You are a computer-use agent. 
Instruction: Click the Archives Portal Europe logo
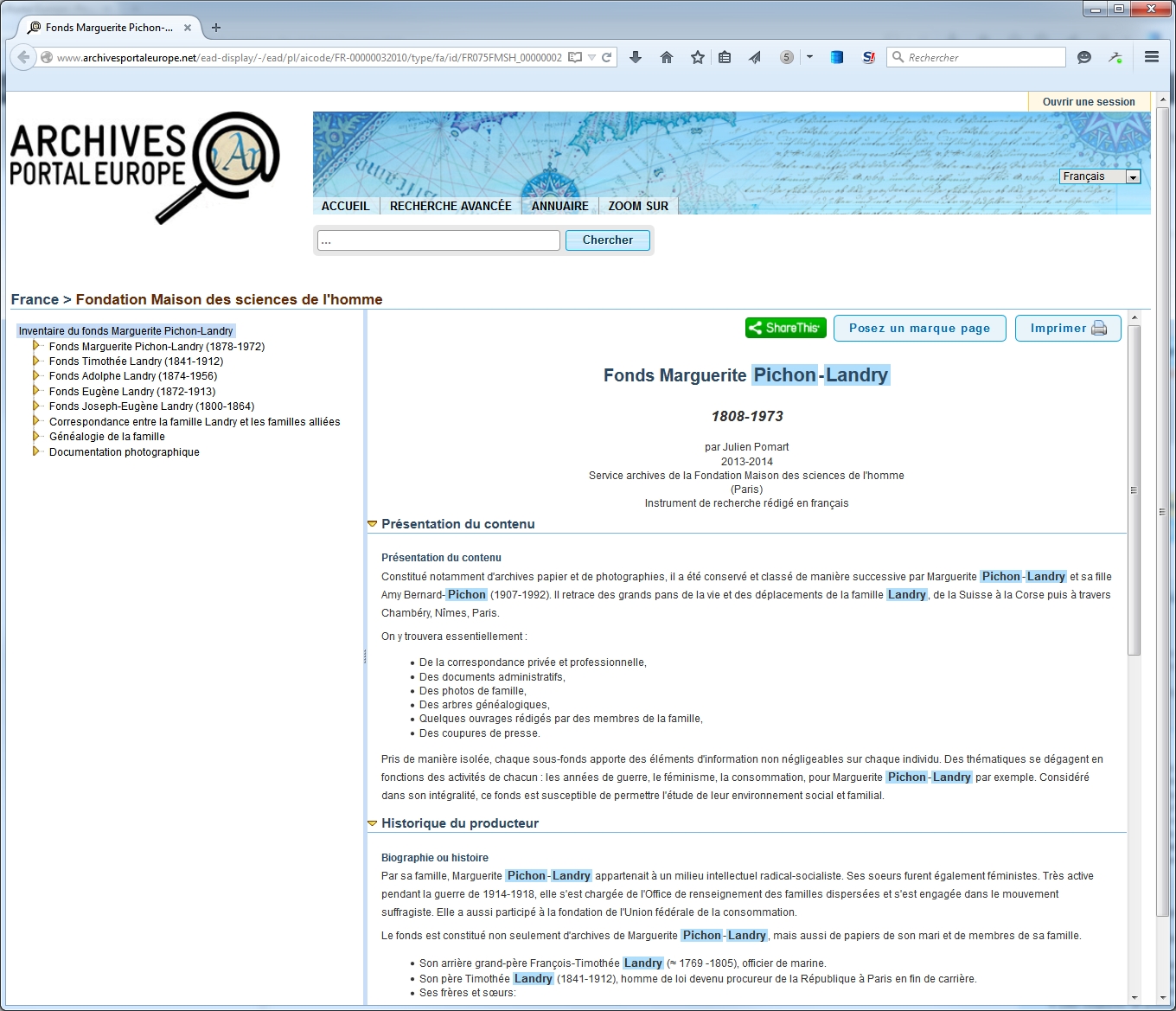click(144, 166)
